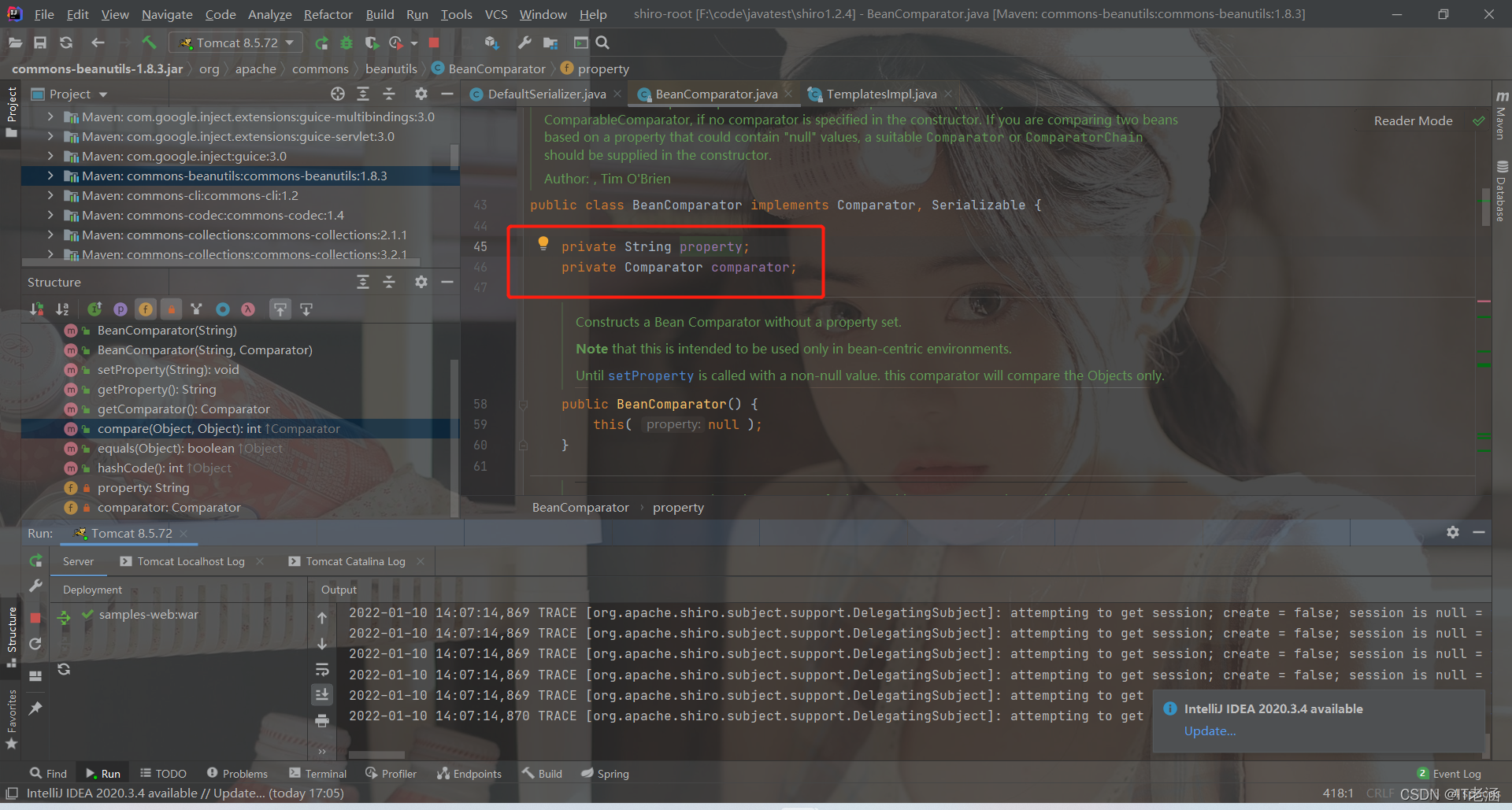Toggle Scroll to End in Run output
The width and height of the screenshot is (1512, 810).
[x=322, y=694]
